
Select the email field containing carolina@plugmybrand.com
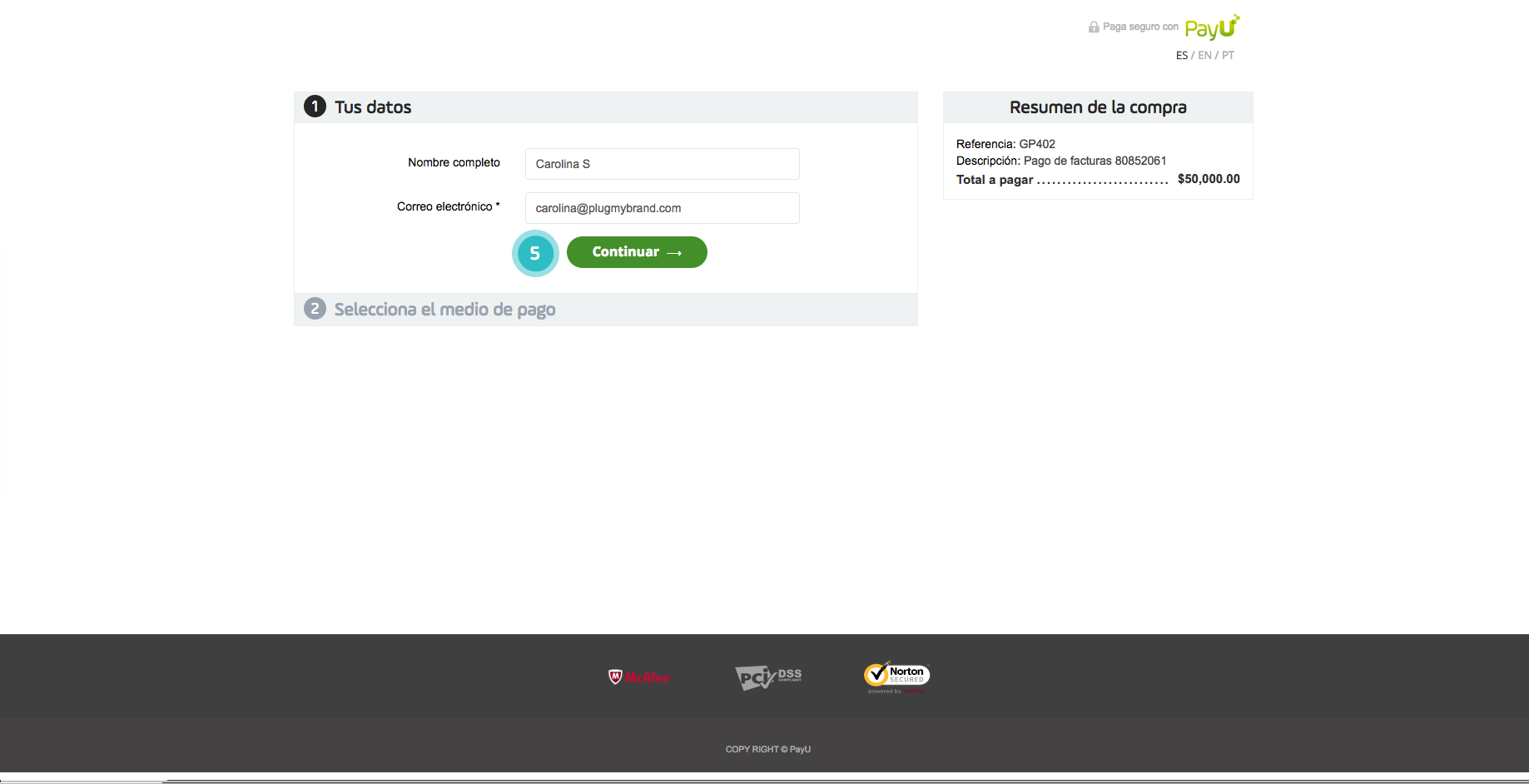662,208
